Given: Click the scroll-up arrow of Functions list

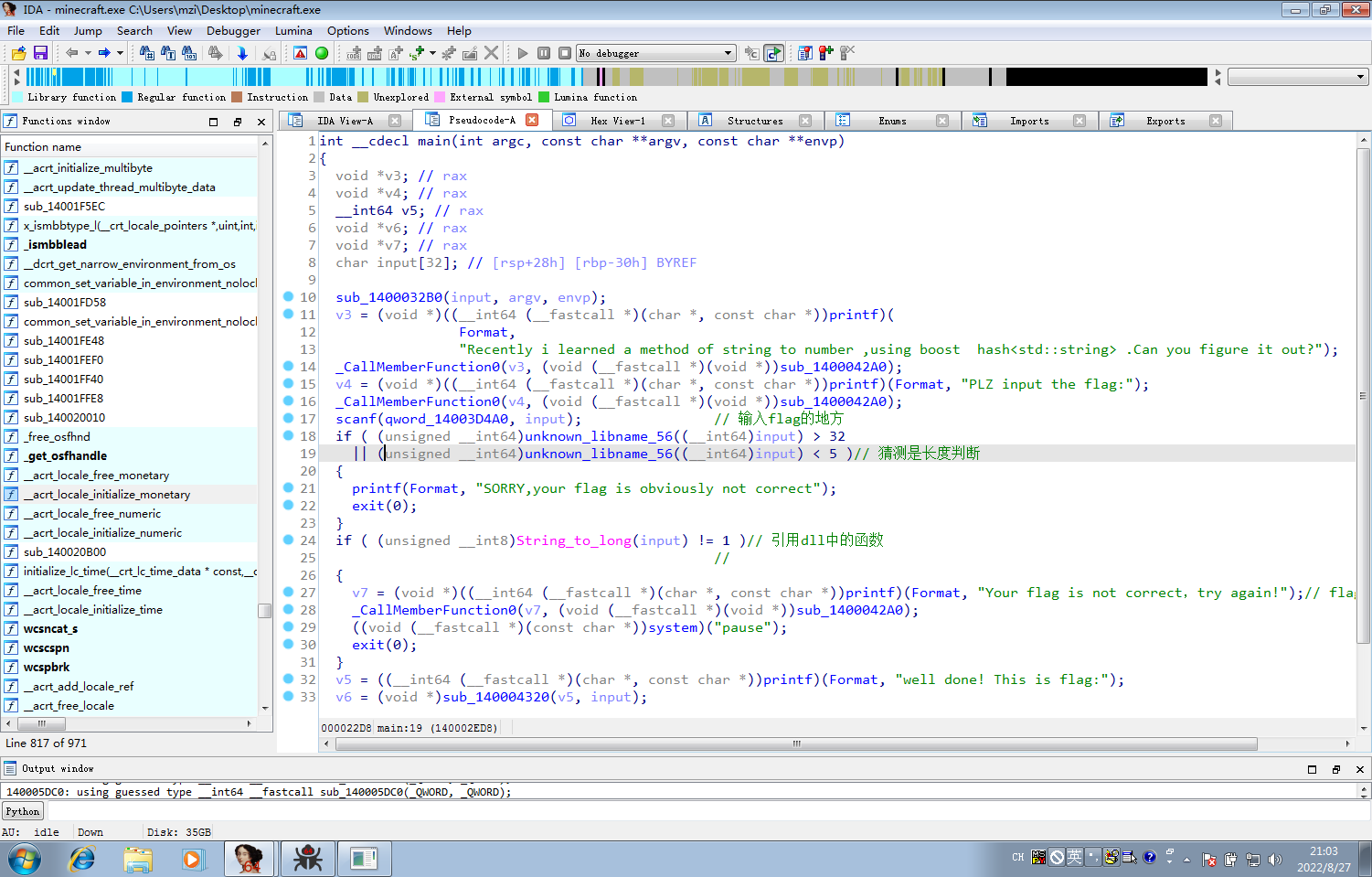Looking at the screenshot, I should [265, 144].
